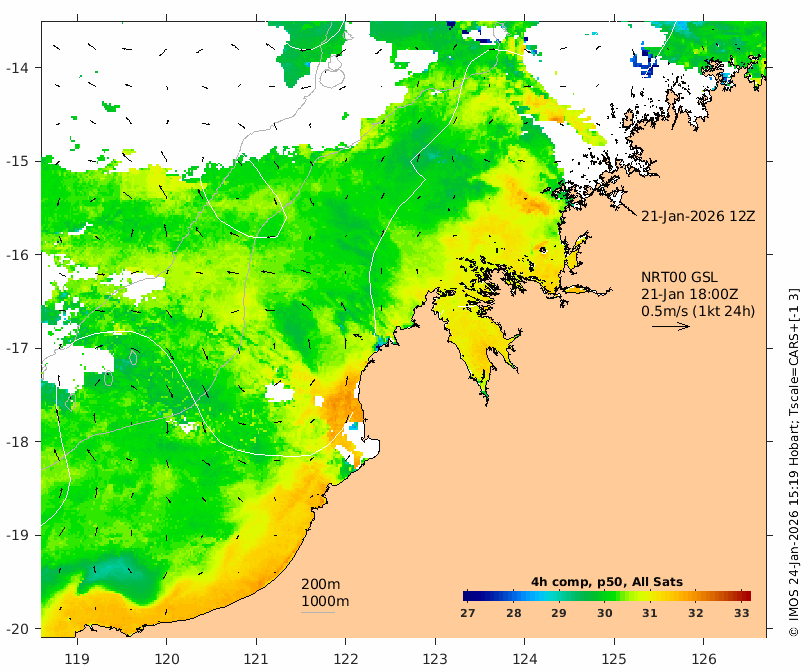Click the latitude axis label -14

coord(17,68)
